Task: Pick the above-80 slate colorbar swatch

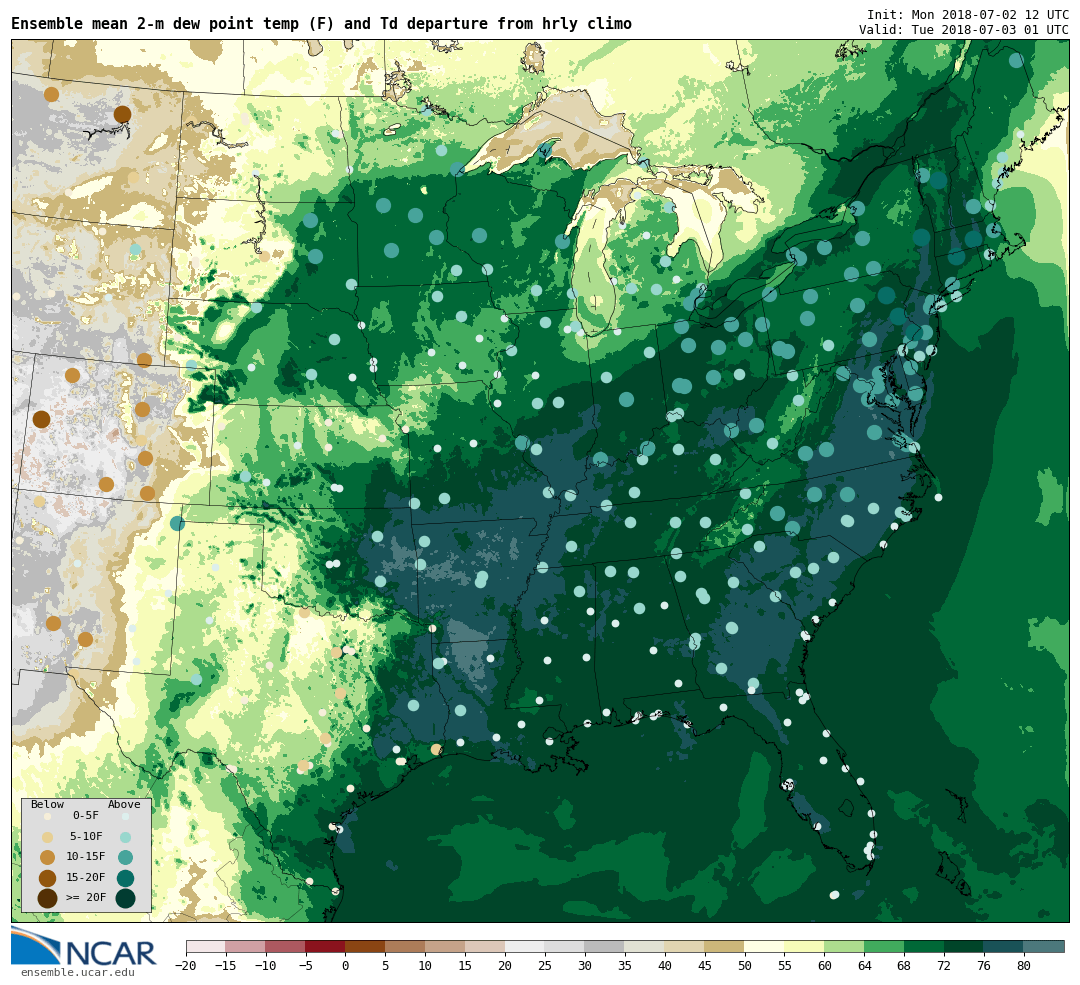Action: tap(1044, 946)
